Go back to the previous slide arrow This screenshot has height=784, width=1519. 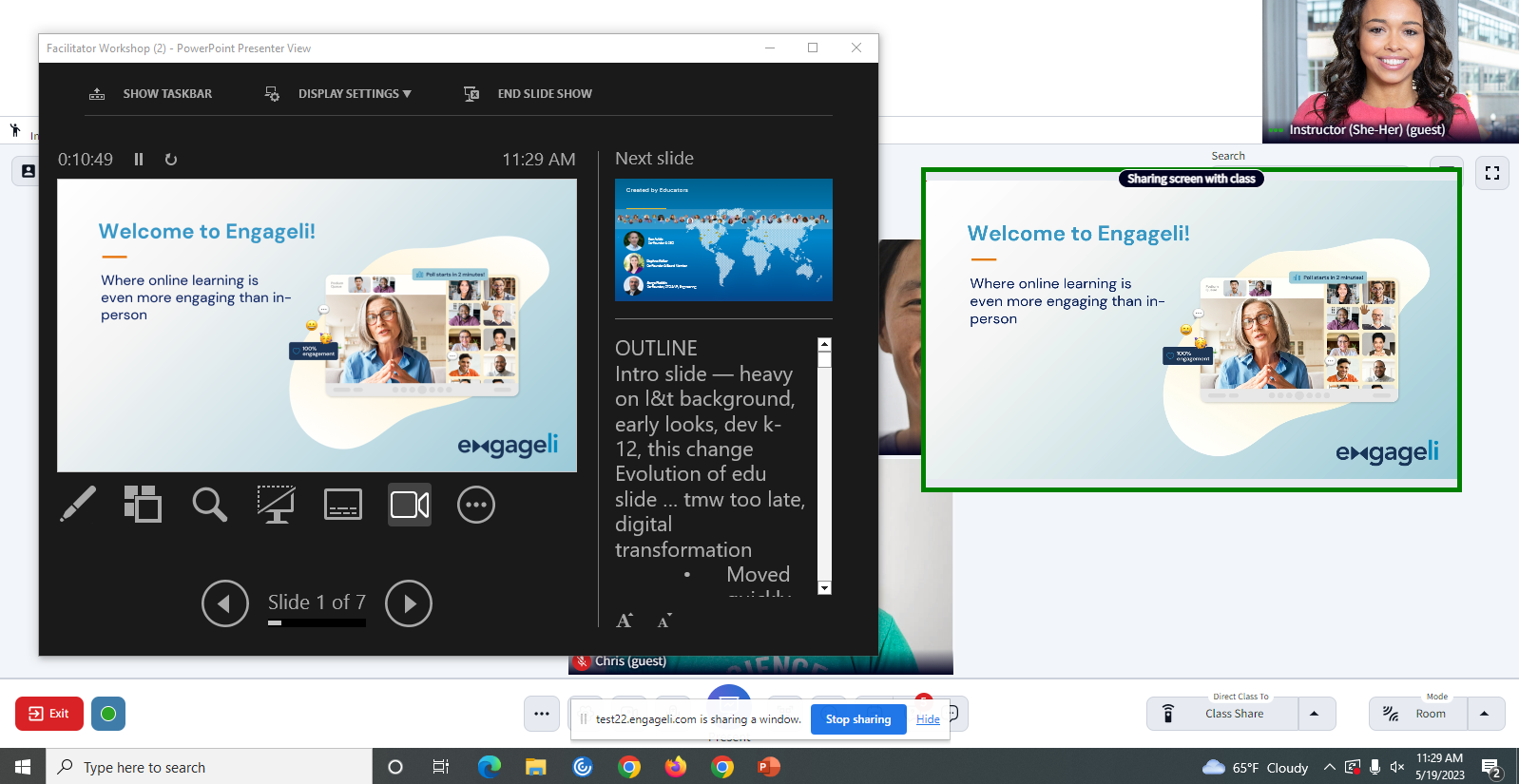[225, 603]
